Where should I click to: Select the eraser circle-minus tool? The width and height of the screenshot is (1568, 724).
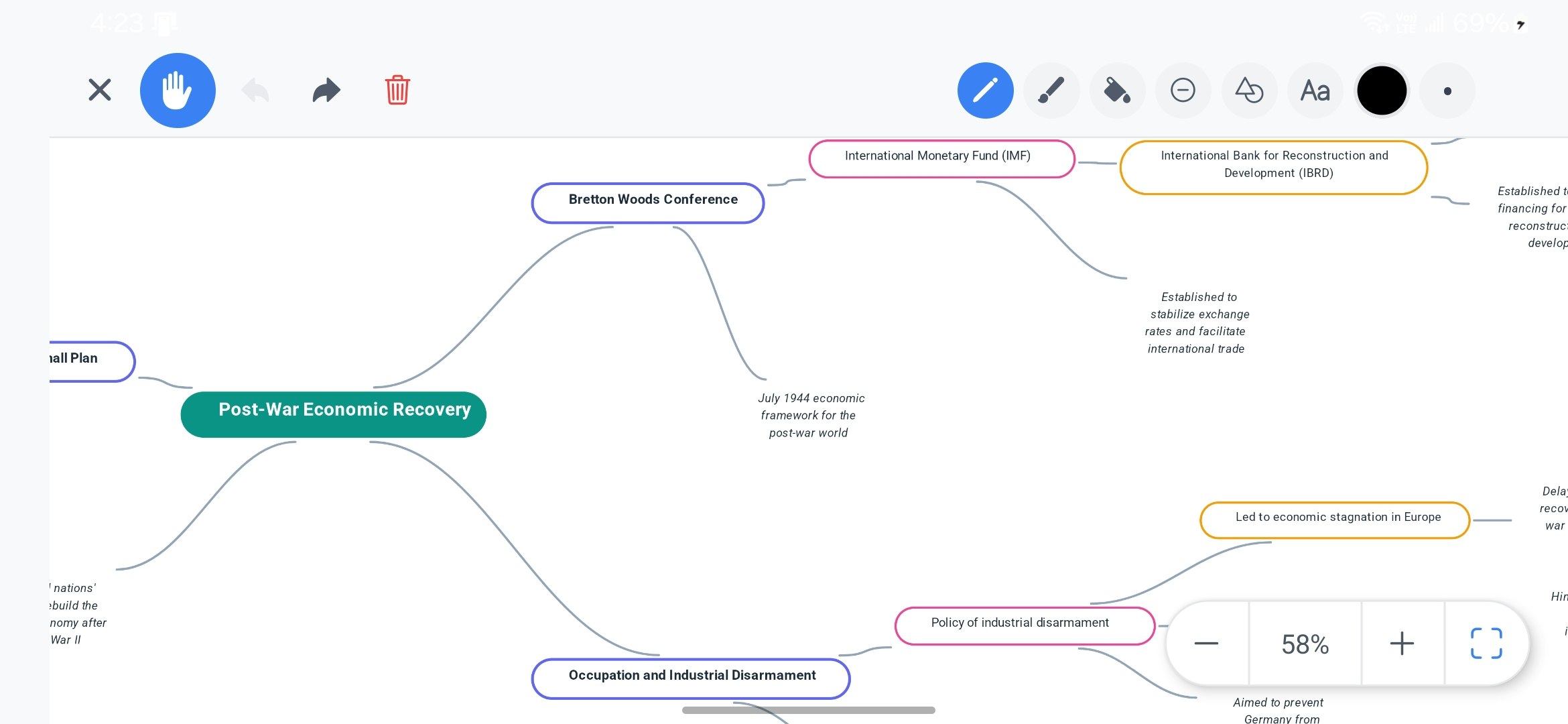1183,90
